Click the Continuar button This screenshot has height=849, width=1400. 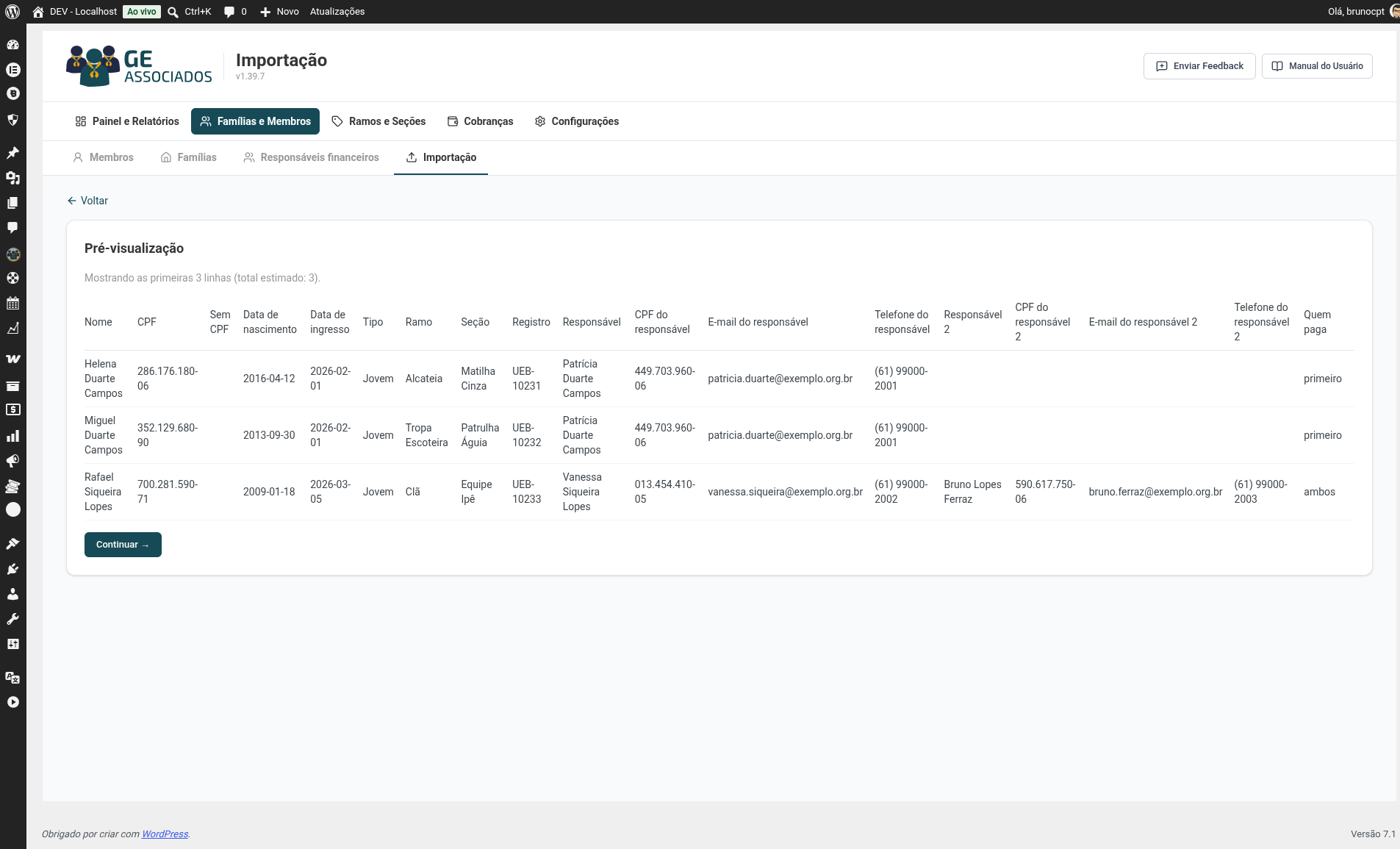coord(123,545)
